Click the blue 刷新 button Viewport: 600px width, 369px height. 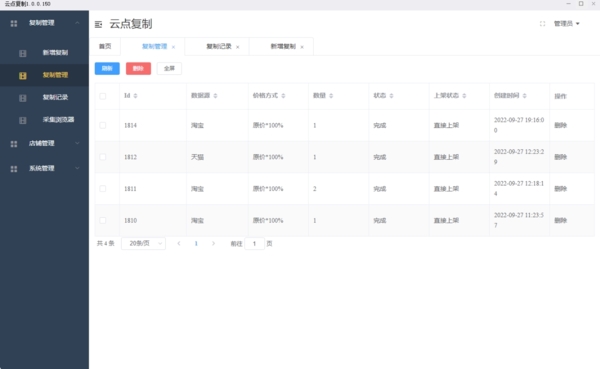click(x=107, y=69)
